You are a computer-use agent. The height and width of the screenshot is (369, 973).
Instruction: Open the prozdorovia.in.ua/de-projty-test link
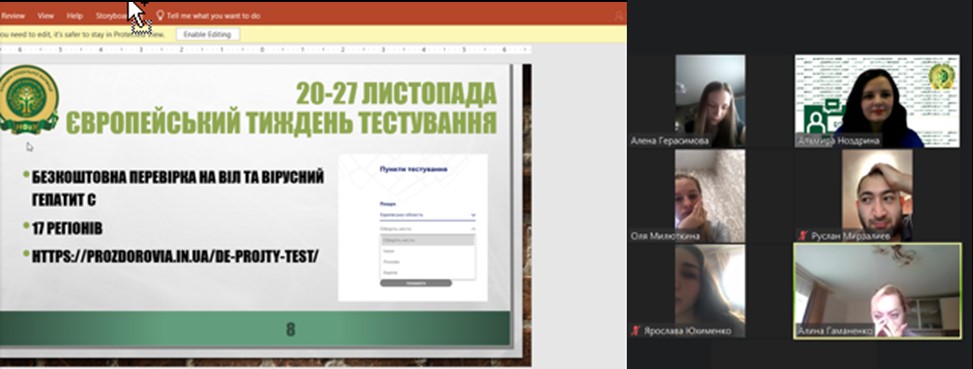(175, 255)
